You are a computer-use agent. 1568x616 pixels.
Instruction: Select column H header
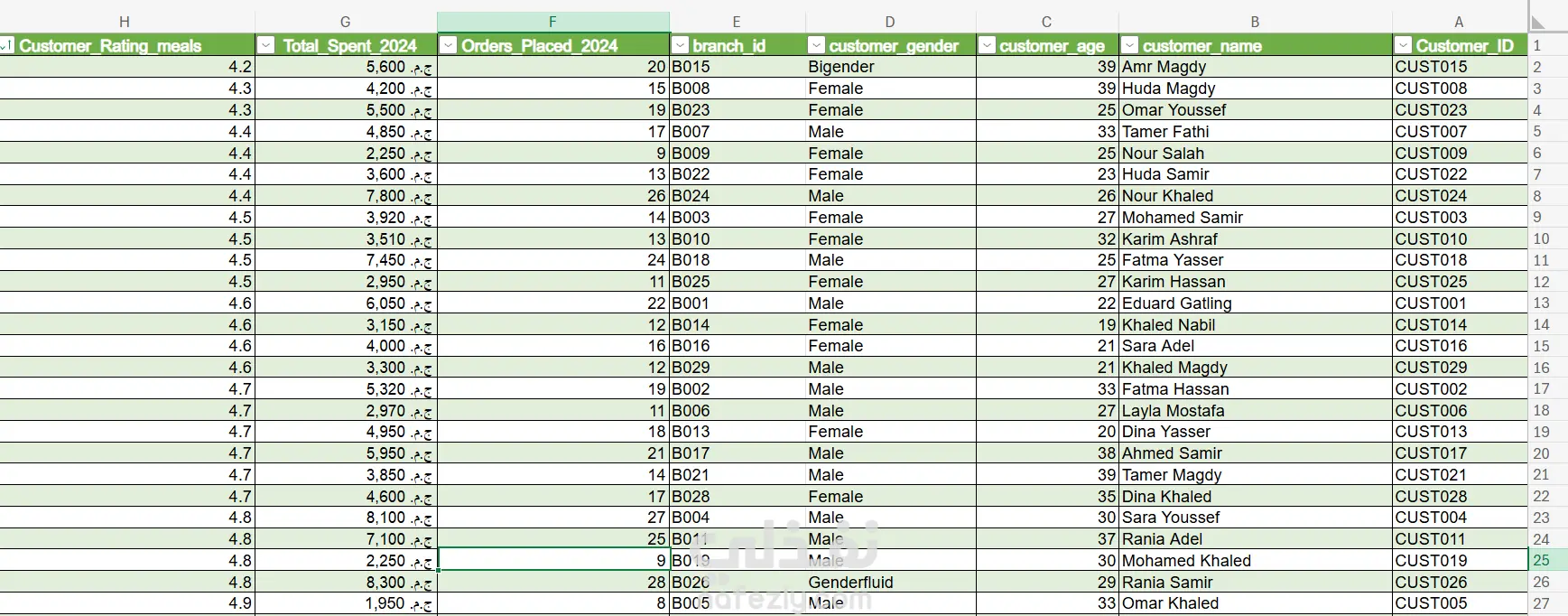click(x=125, y=22)
